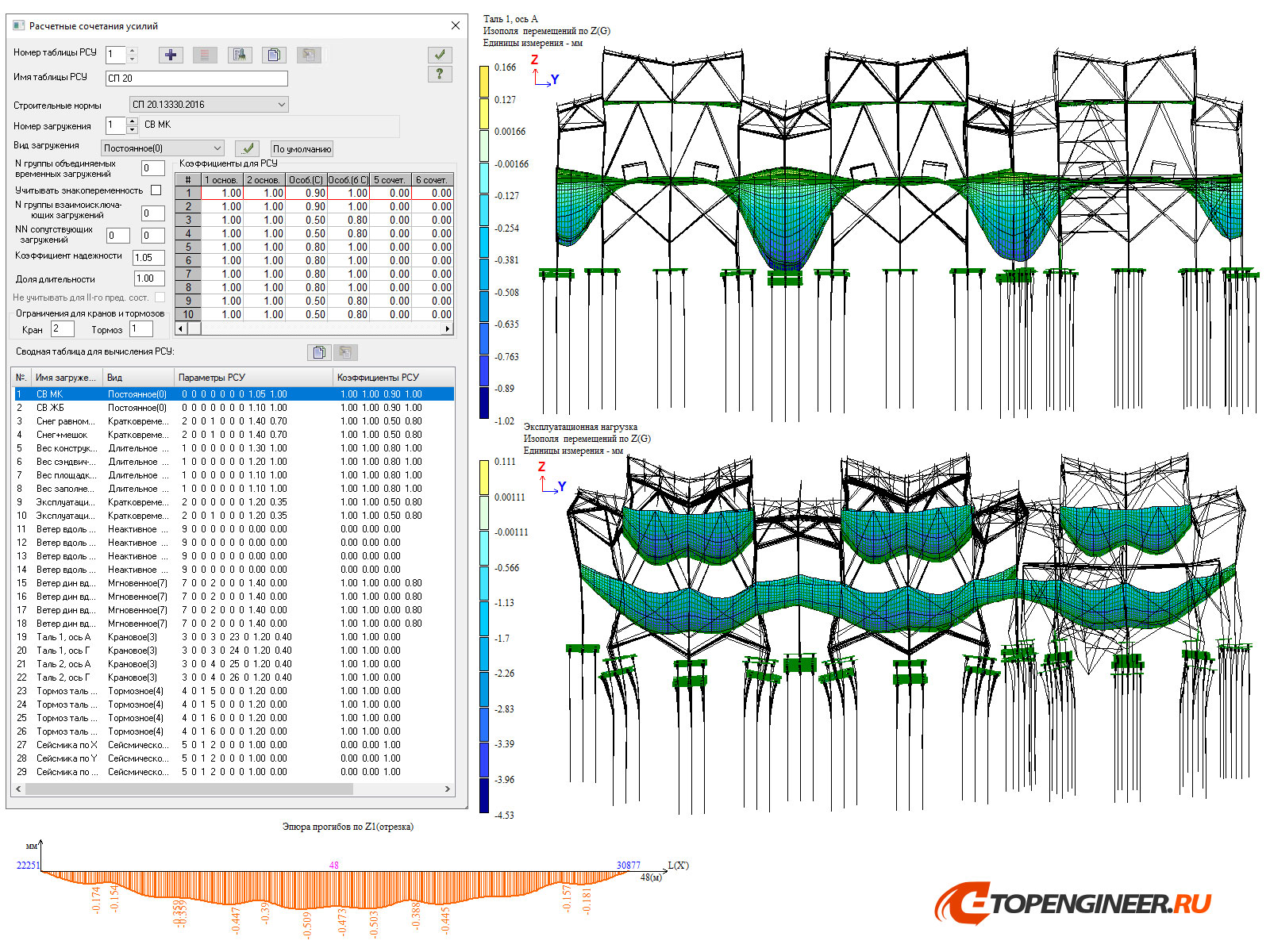Viewport: 1270px width, 952px height.
Task: Click magenta '48' marker on deflection diagram
Action: click(x=334, y=866)
